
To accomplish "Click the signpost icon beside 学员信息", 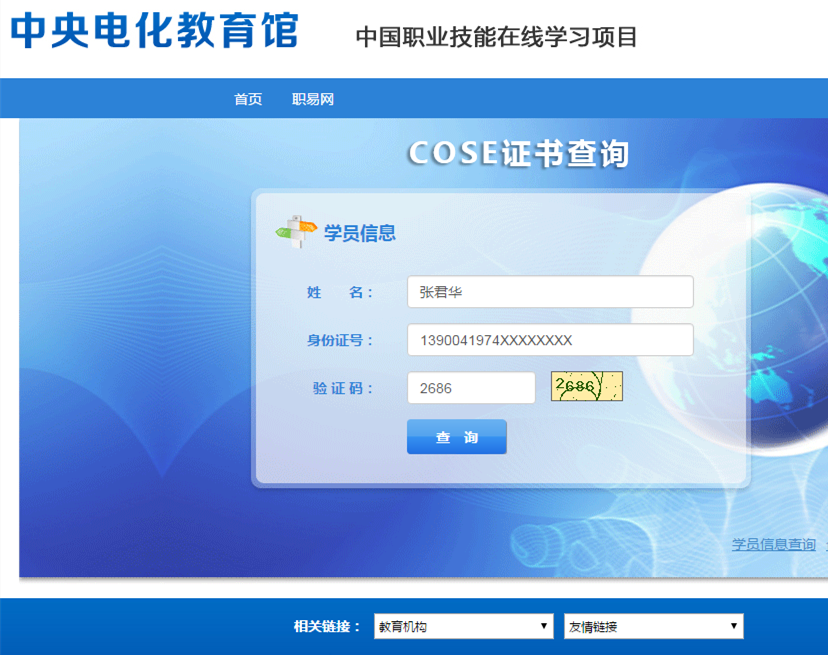I will [296, 231].
